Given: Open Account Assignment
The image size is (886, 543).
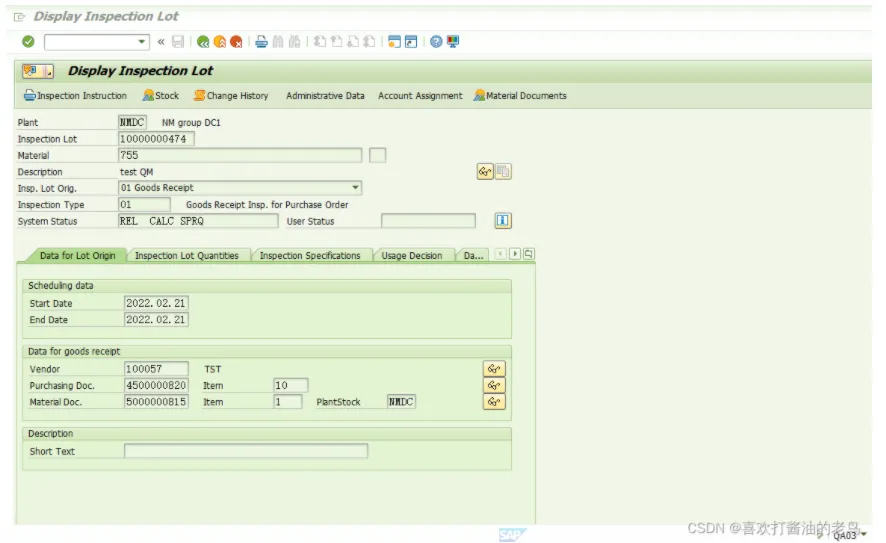Looking at the screenshot, I should (x=420, y=95).
